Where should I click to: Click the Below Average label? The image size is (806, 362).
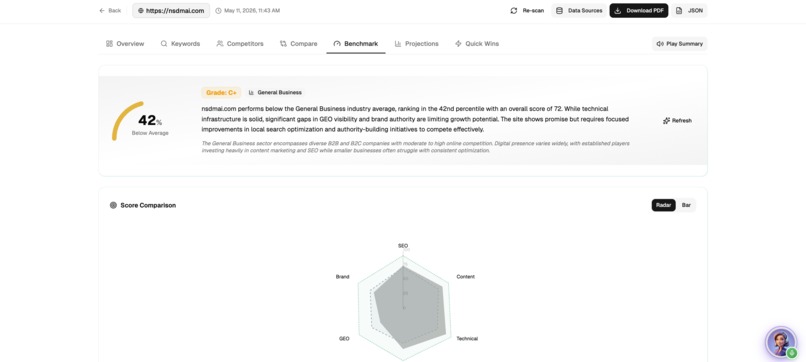(x=150, y=133)
